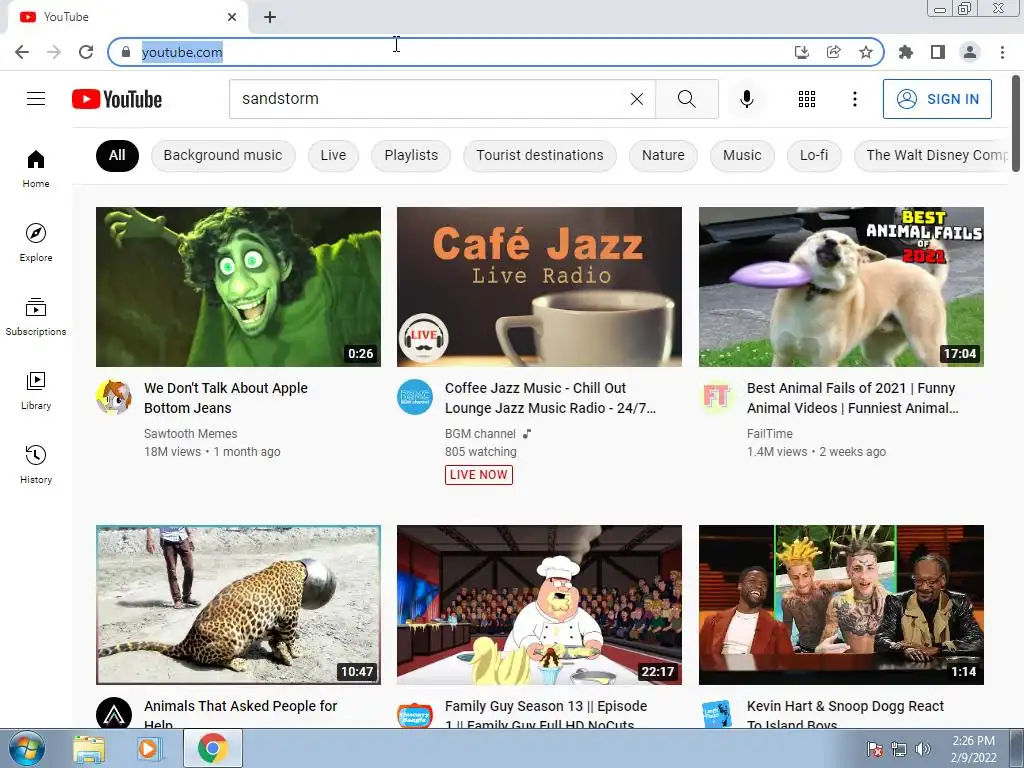Open the BGM channel name link

481,434
